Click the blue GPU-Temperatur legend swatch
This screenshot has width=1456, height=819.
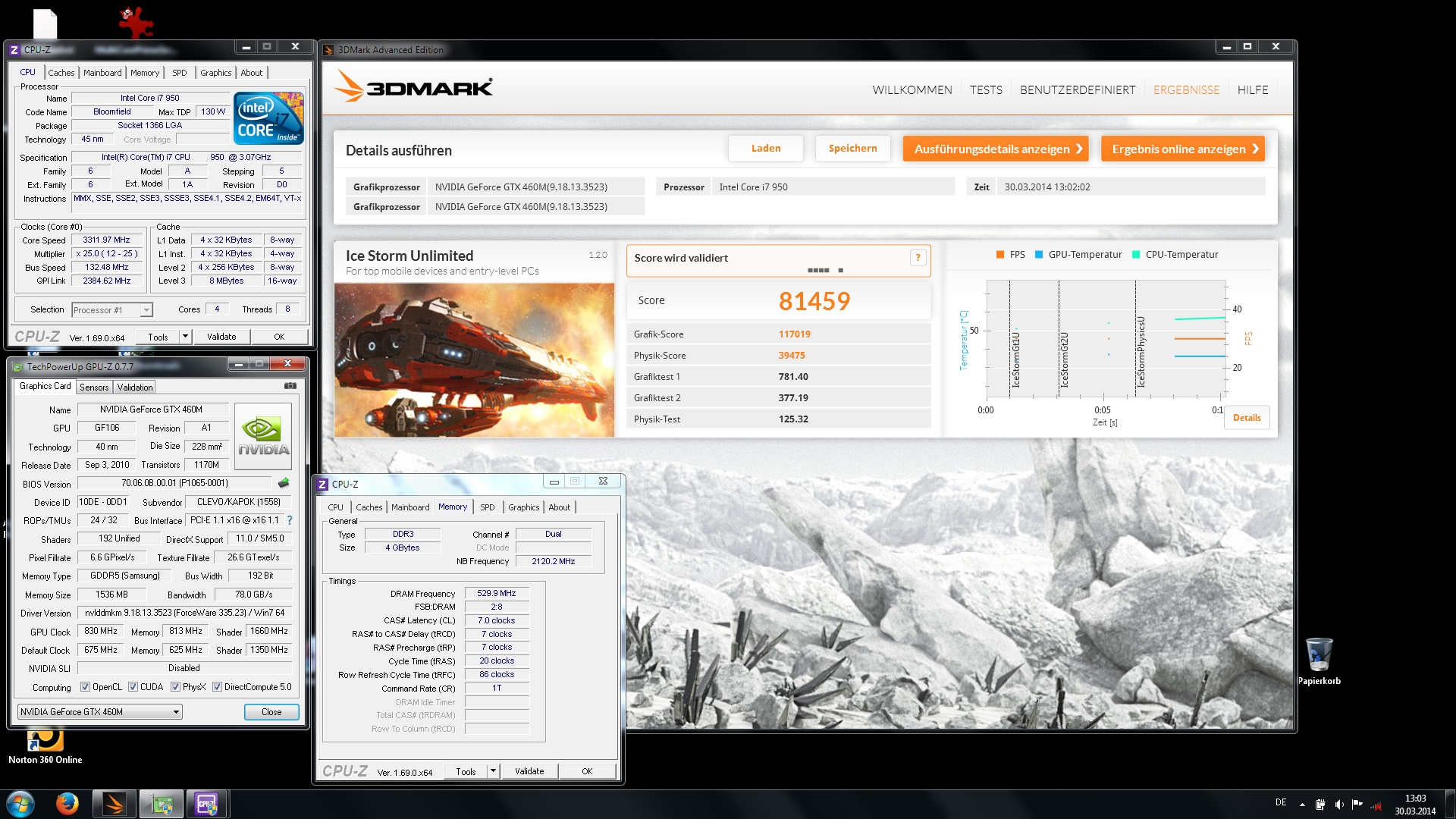[1039, 255]
